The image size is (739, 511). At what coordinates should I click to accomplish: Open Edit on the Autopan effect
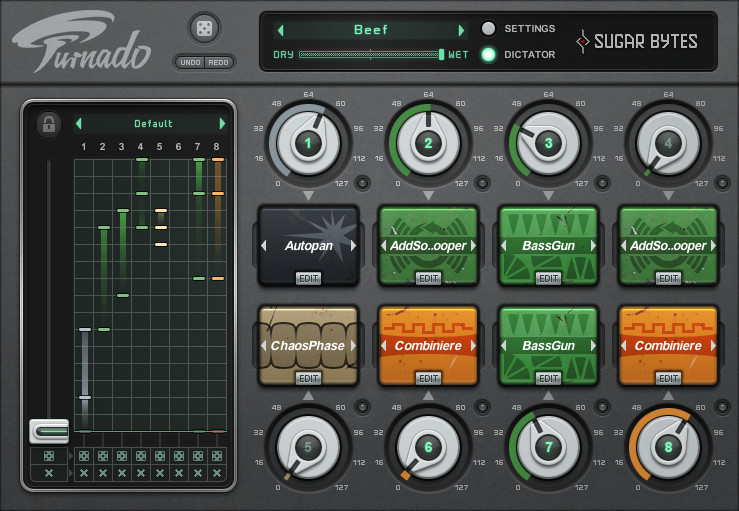(x=309, y=279)
